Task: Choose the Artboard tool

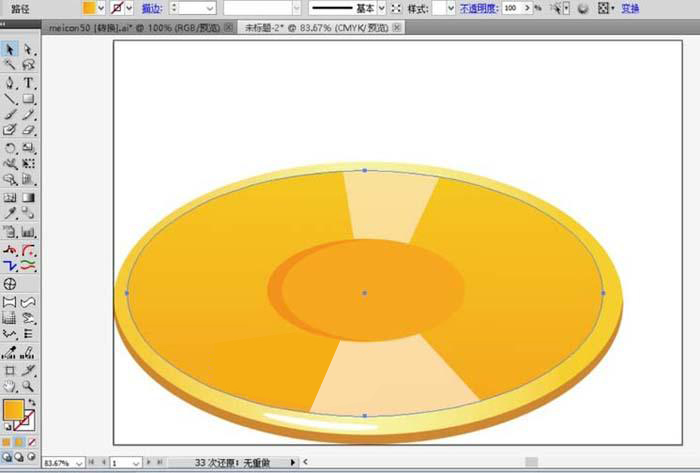Action: [x=10, y=370]
